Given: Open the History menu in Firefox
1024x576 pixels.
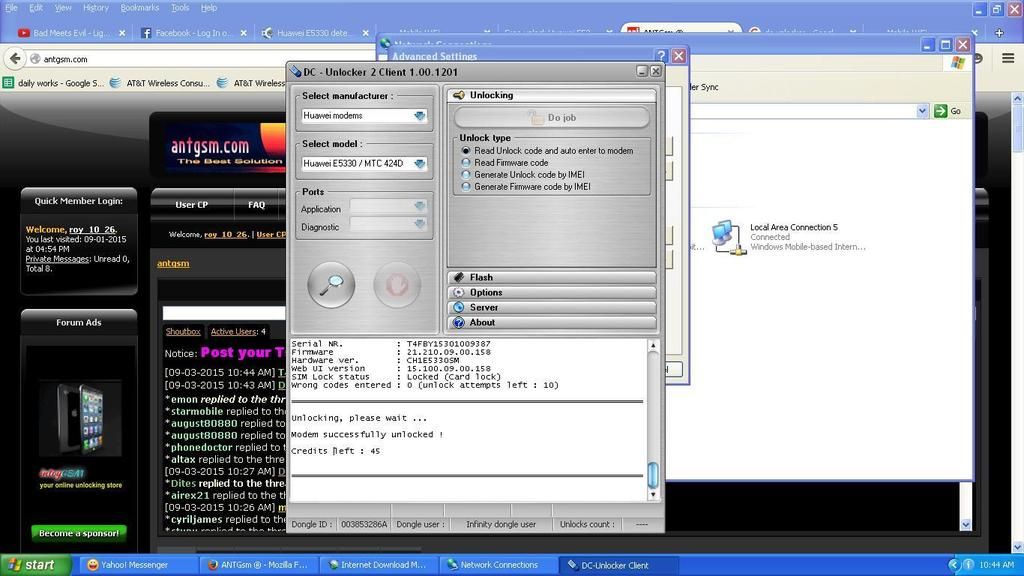Looking at the screenshot, I should click(x=96, y=7).
